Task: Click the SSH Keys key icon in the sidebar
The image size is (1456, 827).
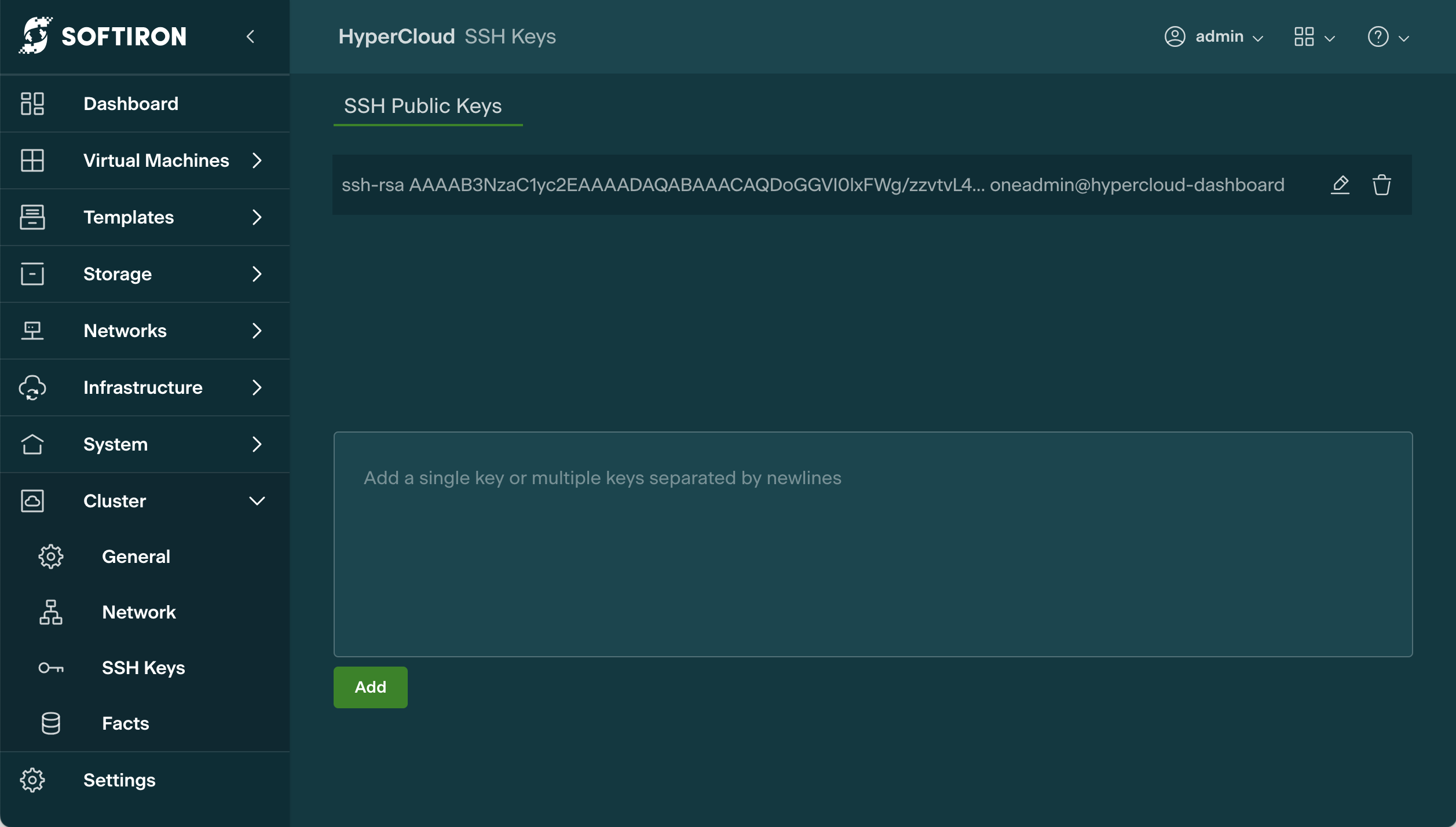Action: tap(51, 668)
